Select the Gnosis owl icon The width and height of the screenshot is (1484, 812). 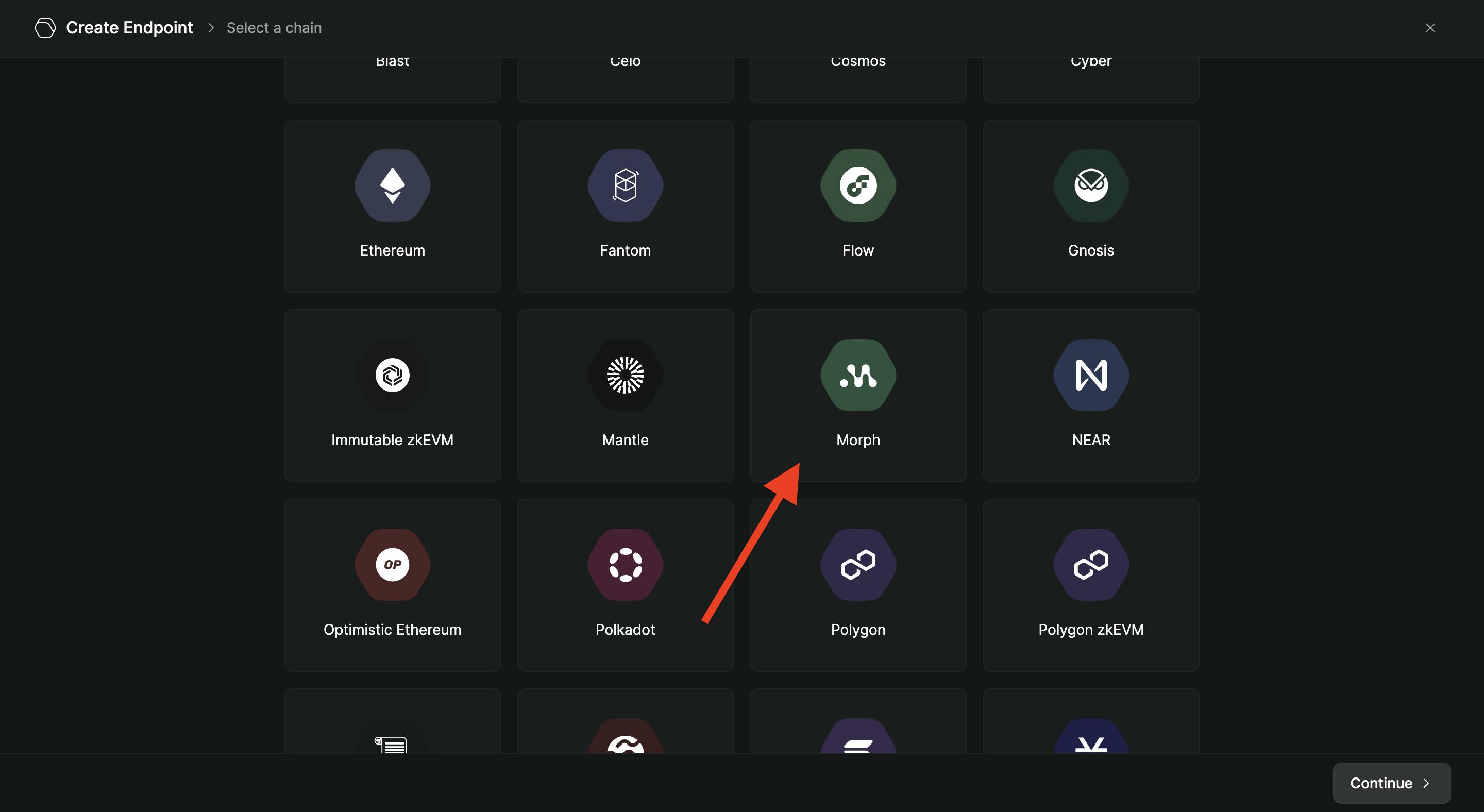(x=1090, y=185)
